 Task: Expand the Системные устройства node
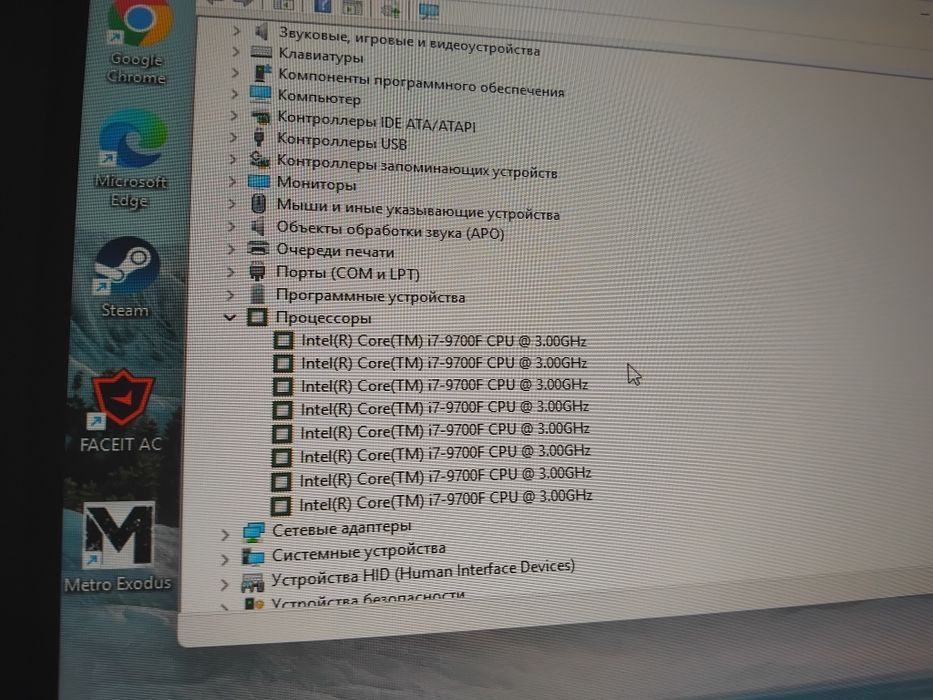[224, 560]
